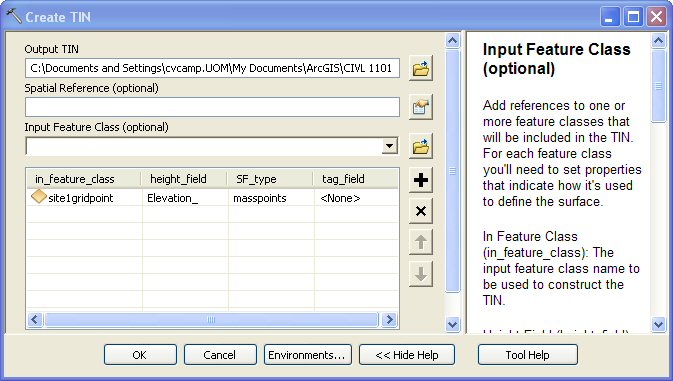The height and width of the screenshot is (381, 673).
Task: Select the site1gridpoint table cell
Action: 85,198
